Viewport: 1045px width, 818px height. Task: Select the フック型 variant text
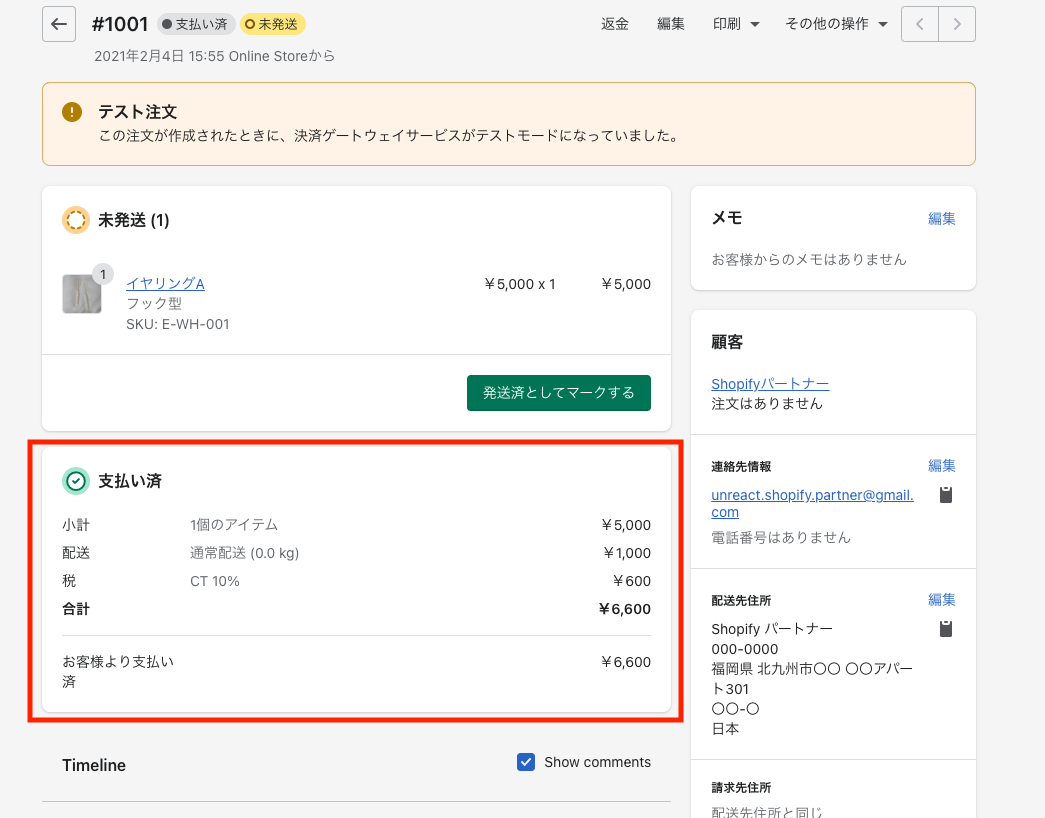pyautogui.click(x=154, y=303)
